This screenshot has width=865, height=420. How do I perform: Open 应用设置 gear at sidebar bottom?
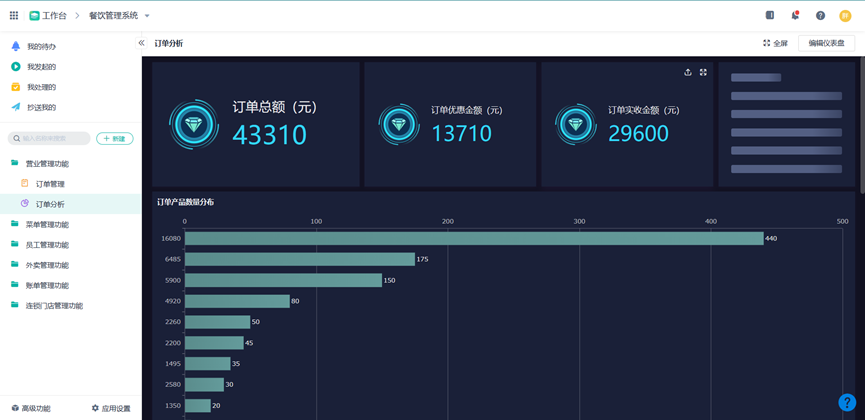(x=111, y=408)
